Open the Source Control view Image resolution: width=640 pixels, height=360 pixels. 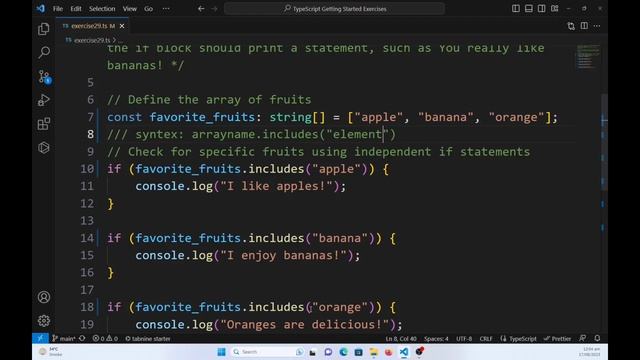click(x=44, y=76)
